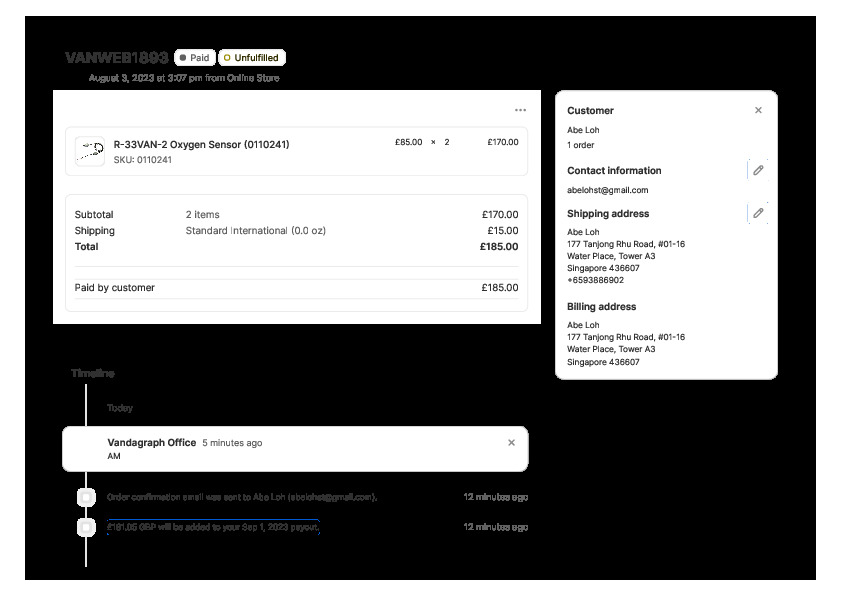
Task: Click the abelohst@gmail.com email address
Action: coord(607,190)
